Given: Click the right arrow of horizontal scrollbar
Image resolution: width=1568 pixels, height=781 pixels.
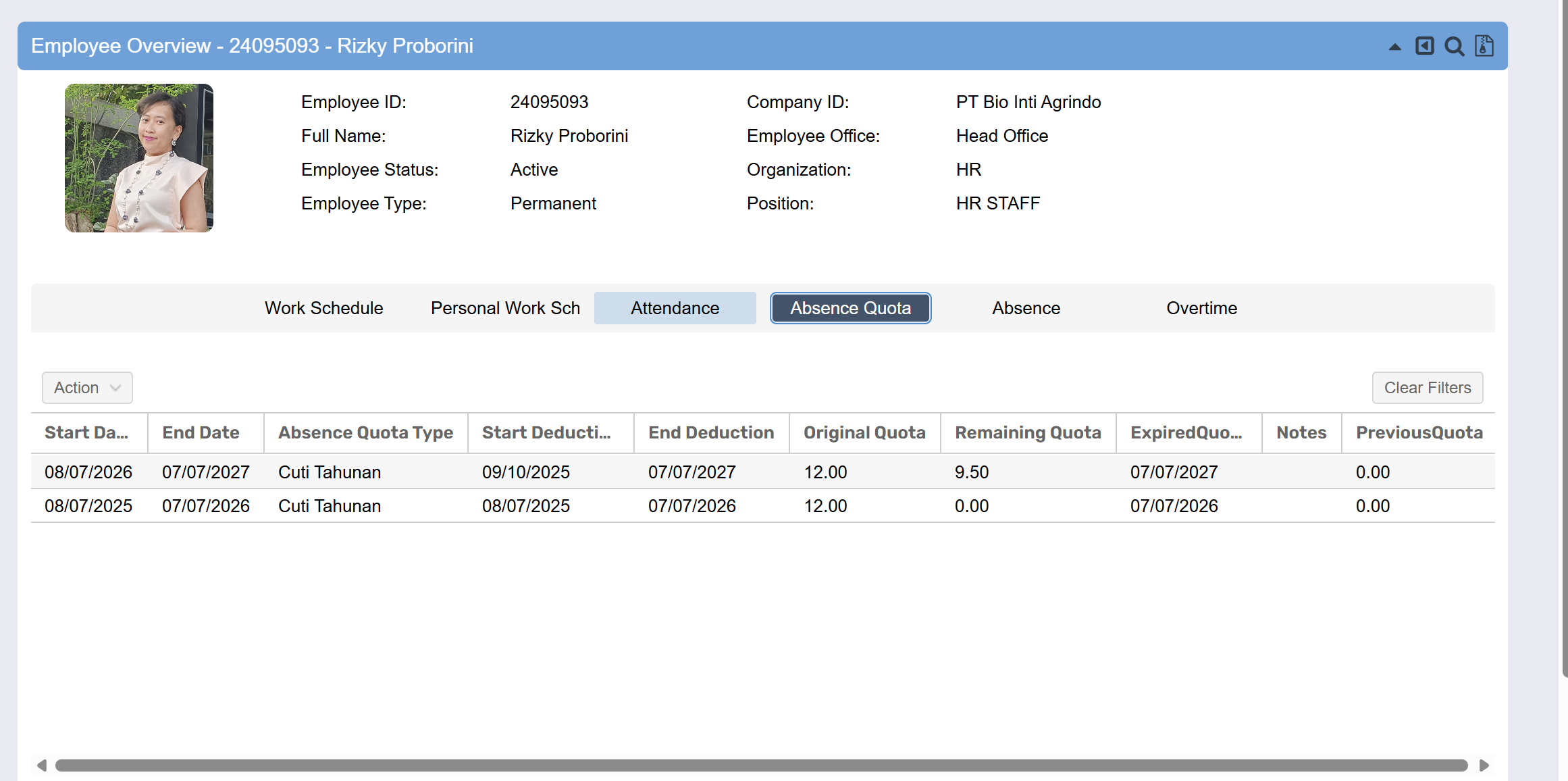Looking at the screenshot, I should coord(1484,765).
